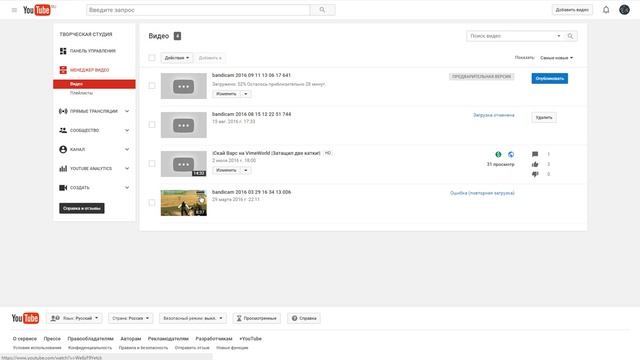Click the comments speech bubble icon

point(535,154)
